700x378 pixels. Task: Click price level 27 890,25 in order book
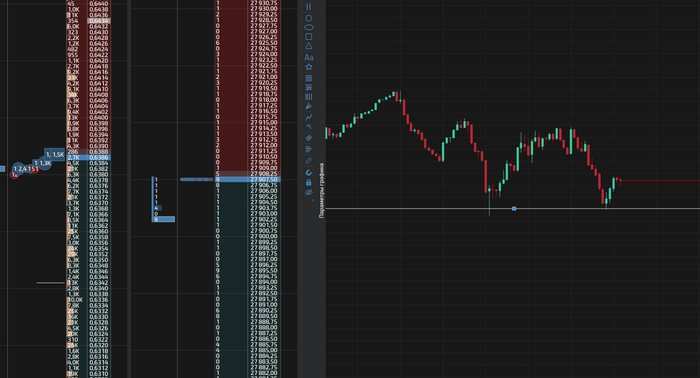point(263,310)
